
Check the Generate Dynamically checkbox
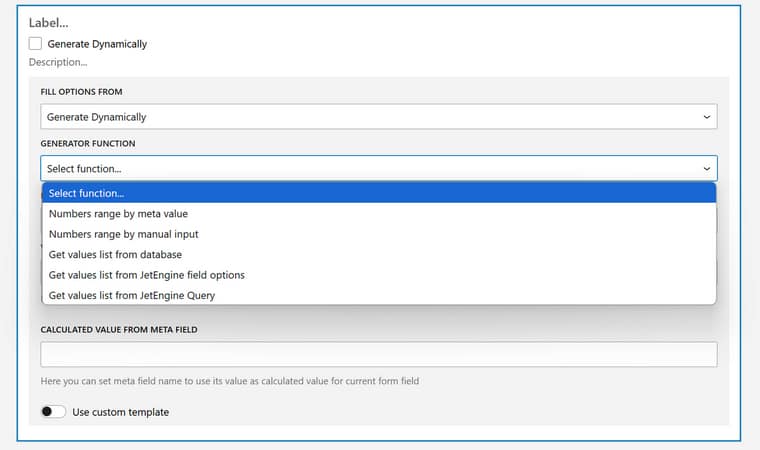(36, 44)
